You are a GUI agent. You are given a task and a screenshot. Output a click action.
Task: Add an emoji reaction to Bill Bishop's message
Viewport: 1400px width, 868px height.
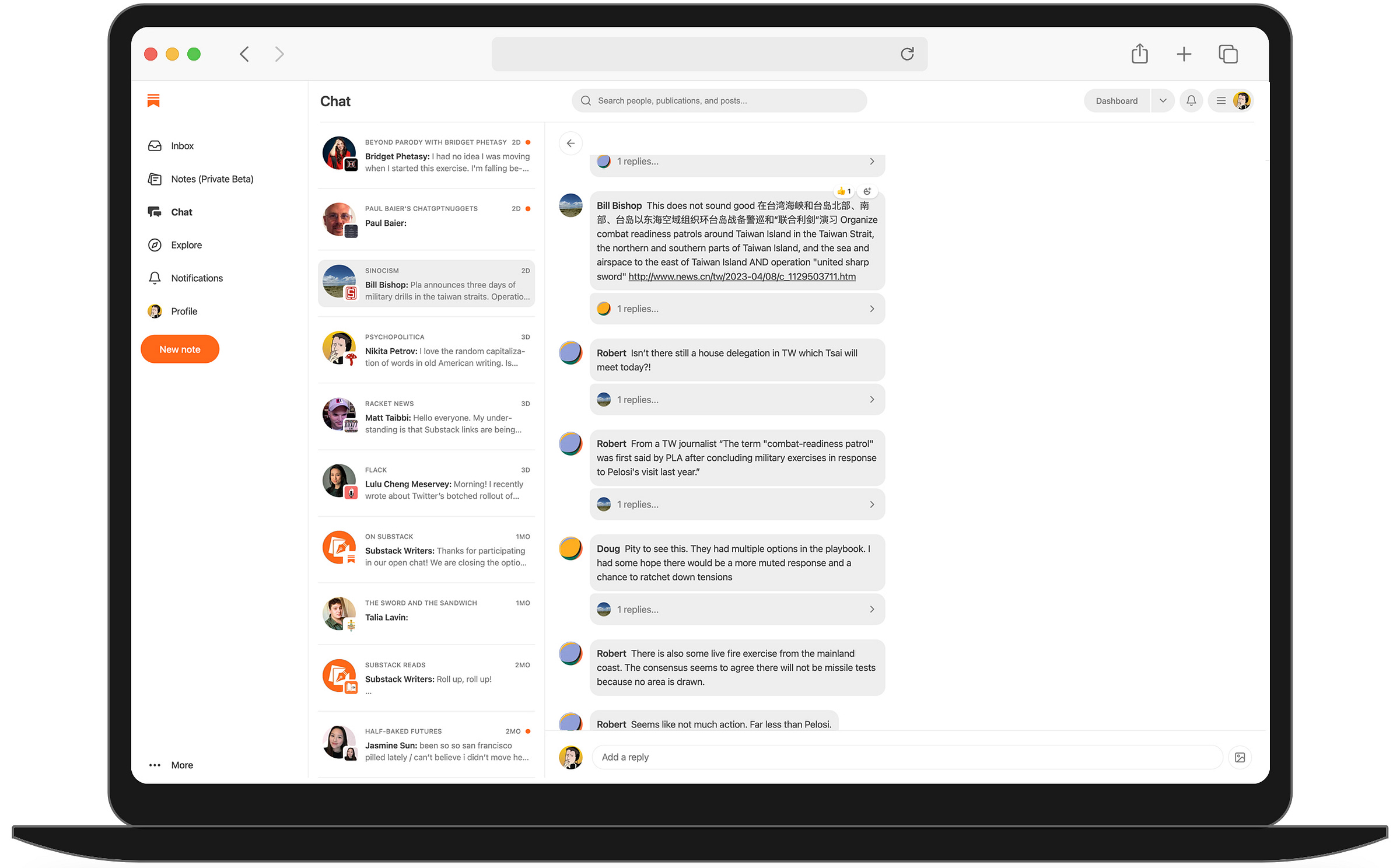click(x=867, y=191)
